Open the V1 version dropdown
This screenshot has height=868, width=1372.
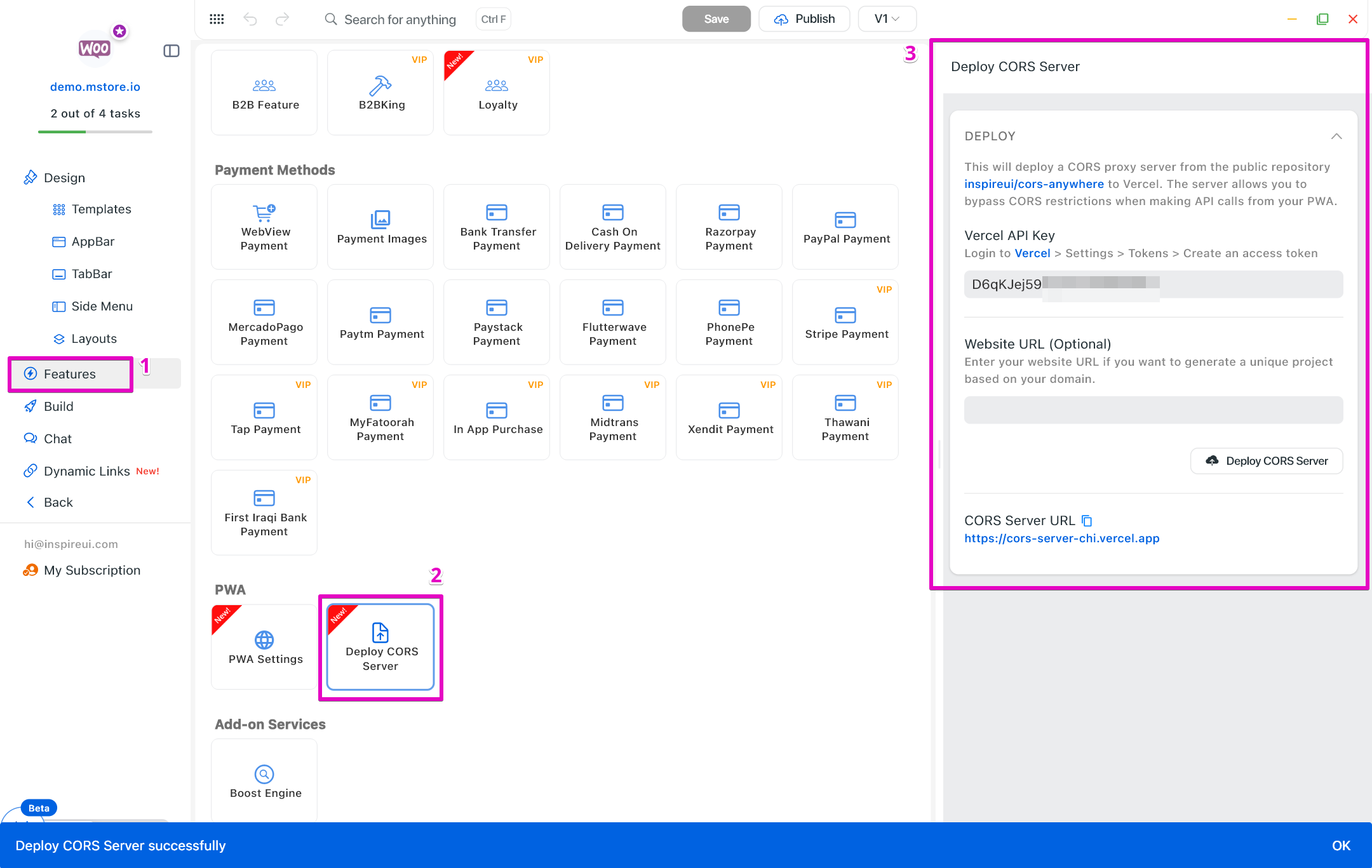pos(887,19)
